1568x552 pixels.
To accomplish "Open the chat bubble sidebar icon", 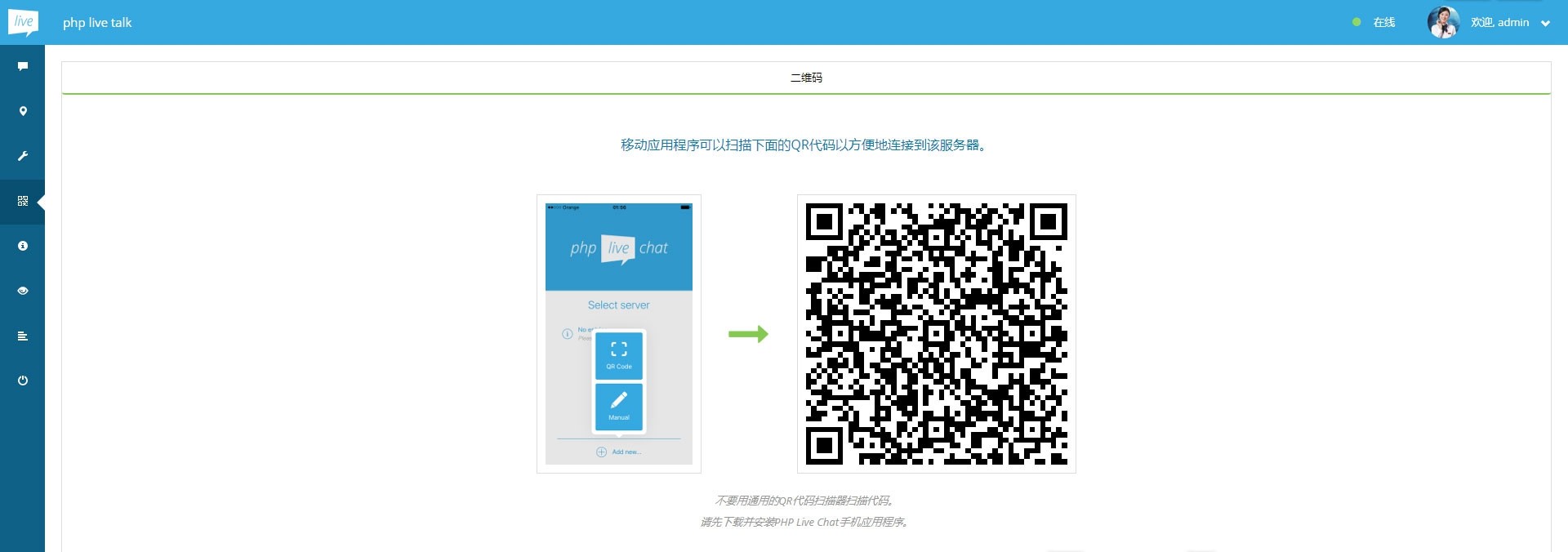I will click(x=23, y=66).
